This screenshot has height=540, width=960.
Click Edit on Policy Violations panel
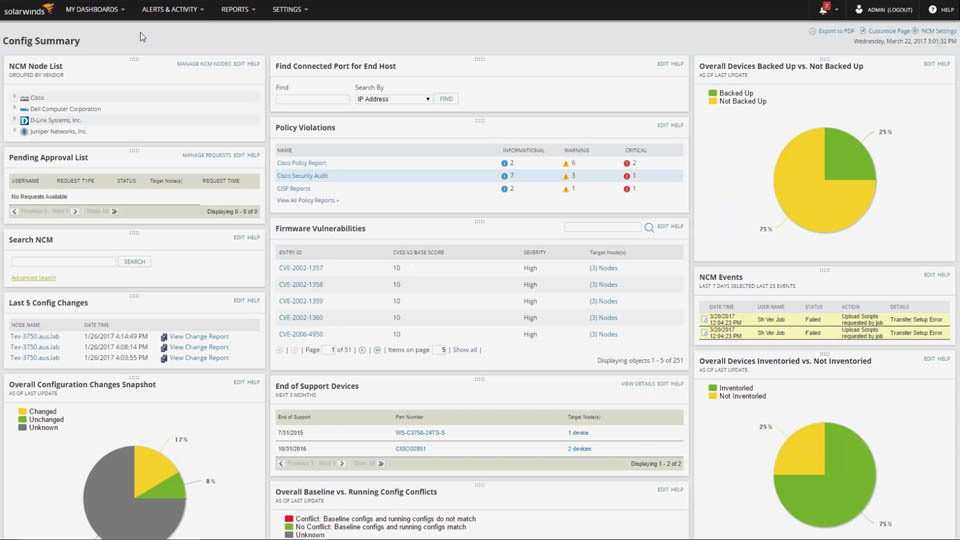click(x=662, y=126)
